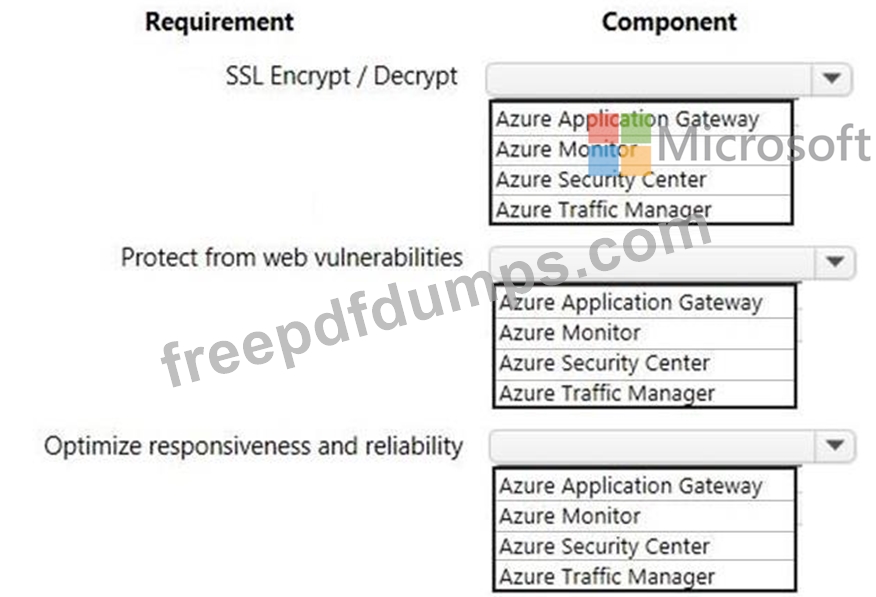Select Azure Application Gateway for responsiveness and reliability
The image size is (876, 597).
point(645,486)
